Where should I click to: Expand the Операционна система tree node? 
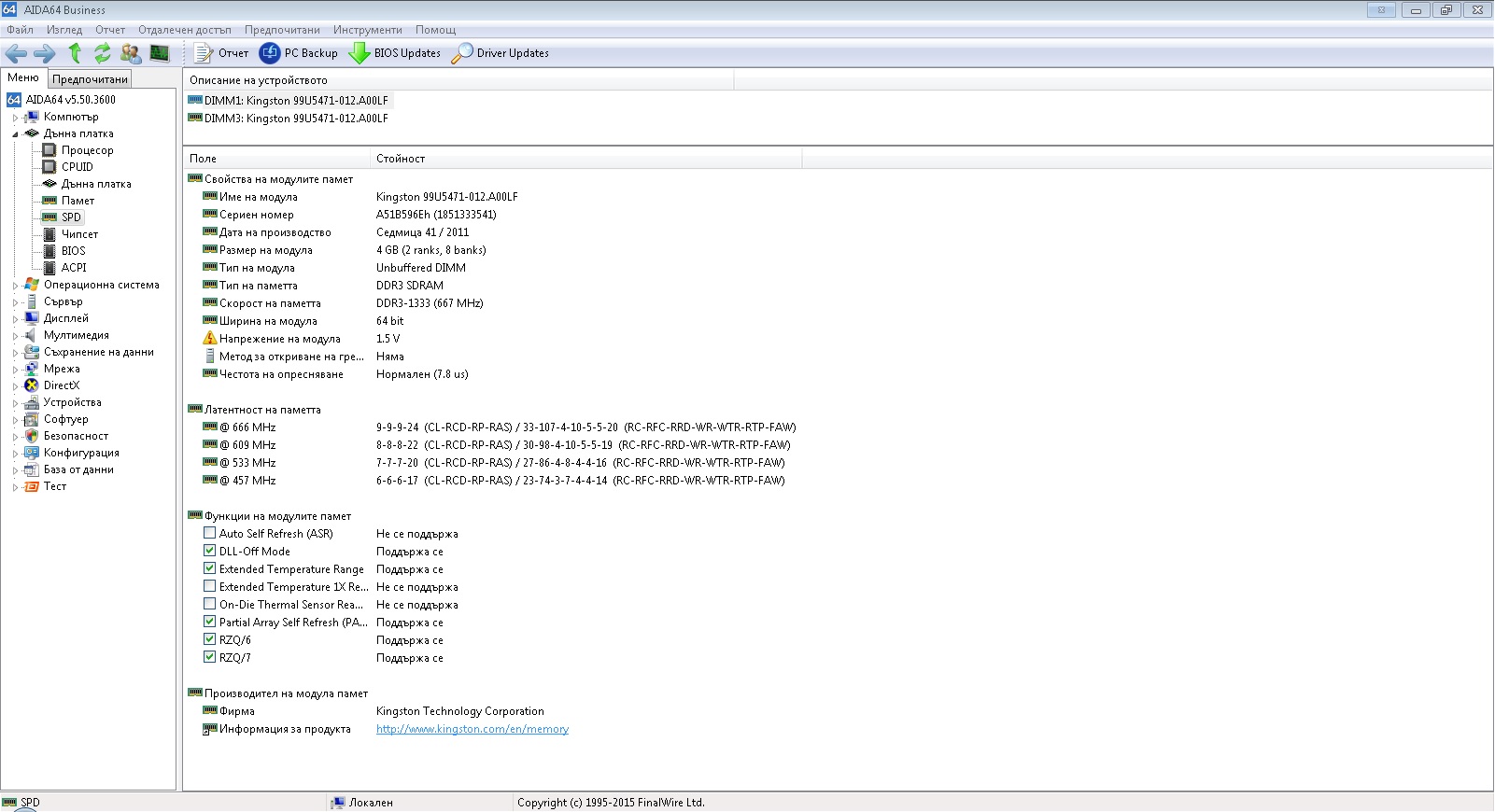(x=15, y=286)
